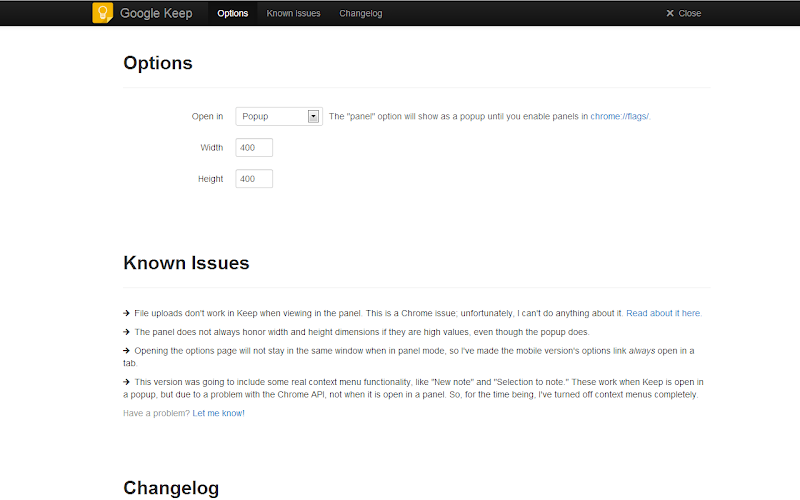Click the Known Issues section heading

click(x=186, y=263)
